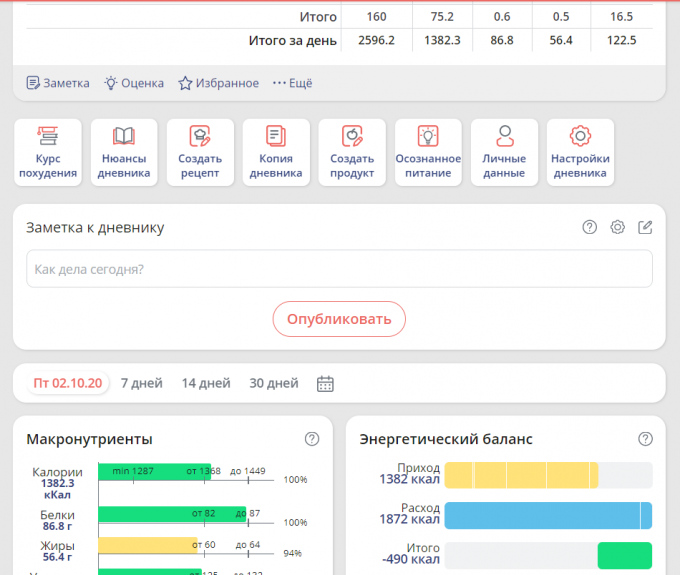Open Настройки дневника gear tile
The height and width of the screenshot is (575, 680).
click(580, 152)
